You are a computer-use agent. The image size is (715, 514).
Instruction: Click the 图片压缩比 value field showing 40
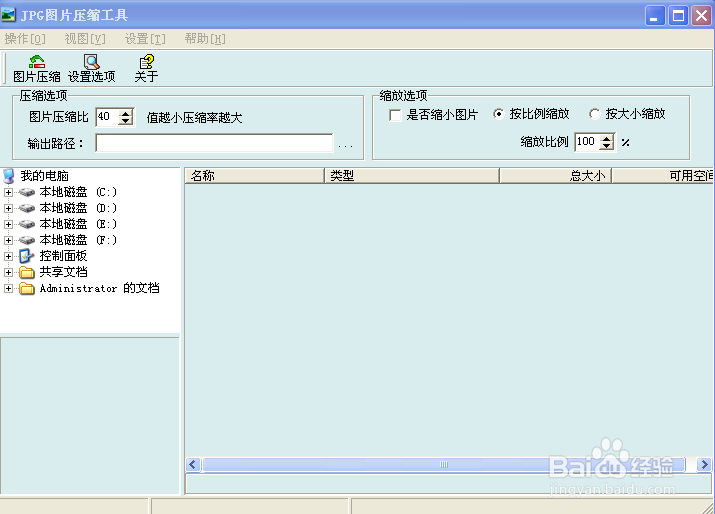pyautogui.click(x=107, y=117)
